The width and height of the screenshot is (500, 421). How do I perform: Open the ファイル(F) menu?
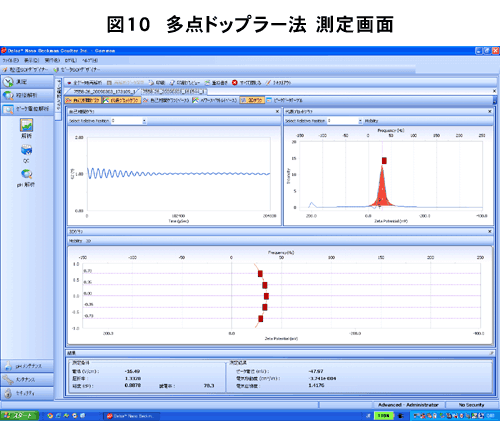[11, 60]
